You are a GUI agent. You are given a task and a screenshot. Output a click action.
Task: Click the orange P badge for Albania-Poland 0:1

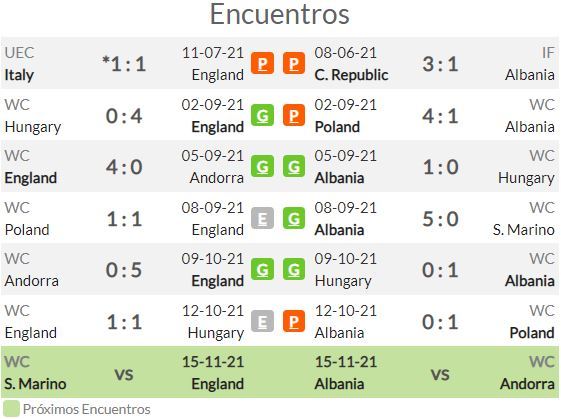[294, 321]
